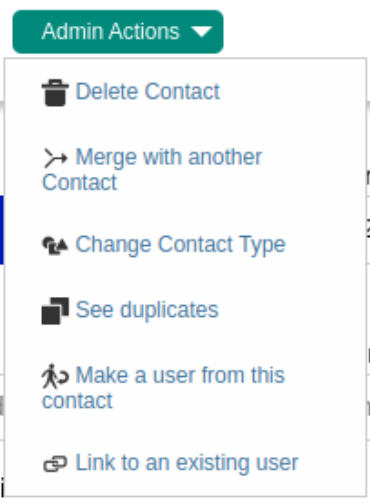Click the walking person user icon
This screenshot has width=370, height=503.
pyautogui.click(x=55, y=376)
